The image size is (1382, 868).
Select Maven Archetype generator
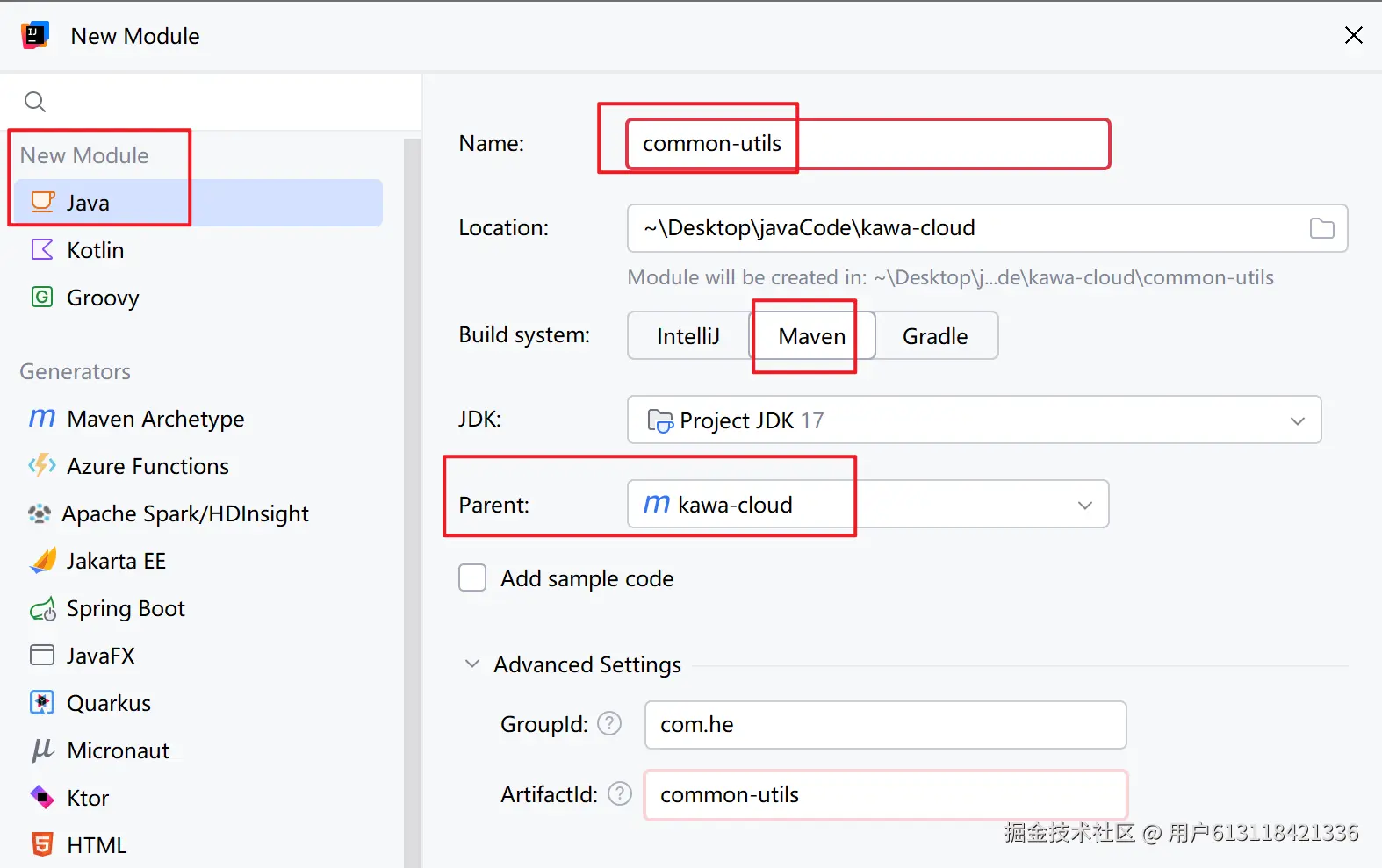pyautogui.click(x=155, y=419)
